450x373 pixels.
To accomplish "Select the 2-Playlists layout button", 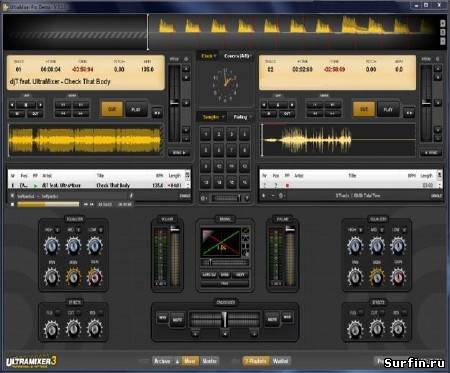I will tap(256, 361).
